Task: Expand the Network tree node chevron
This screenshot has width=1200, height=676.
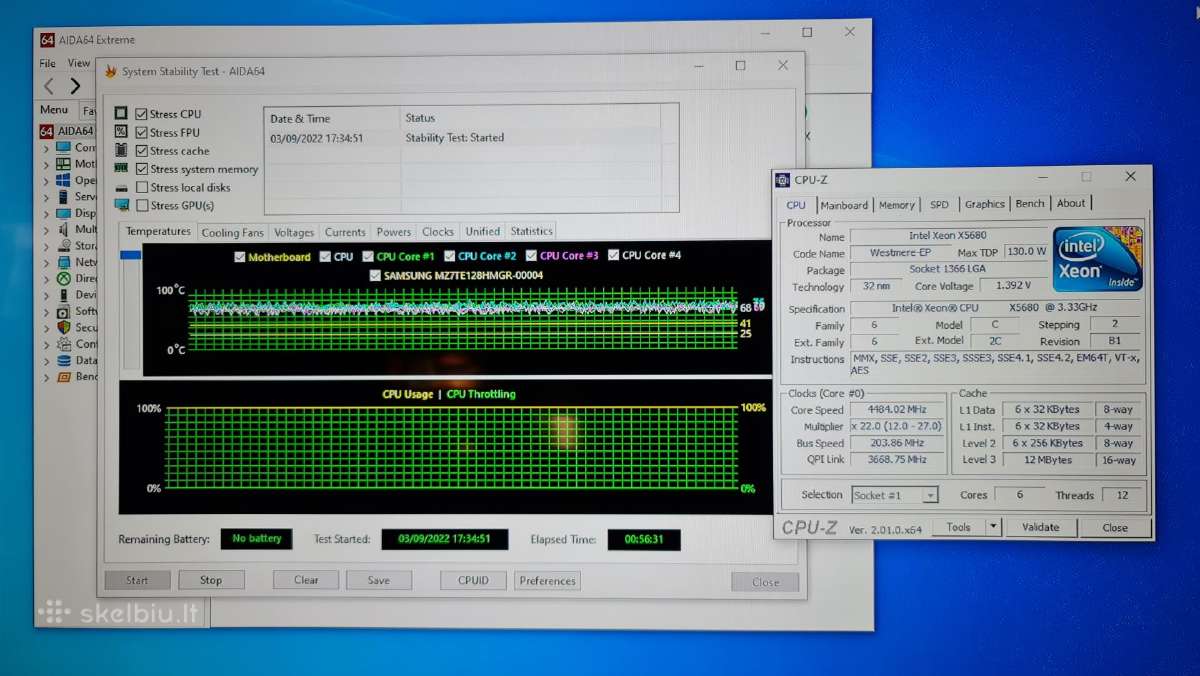Action: [x=46, y=262]
